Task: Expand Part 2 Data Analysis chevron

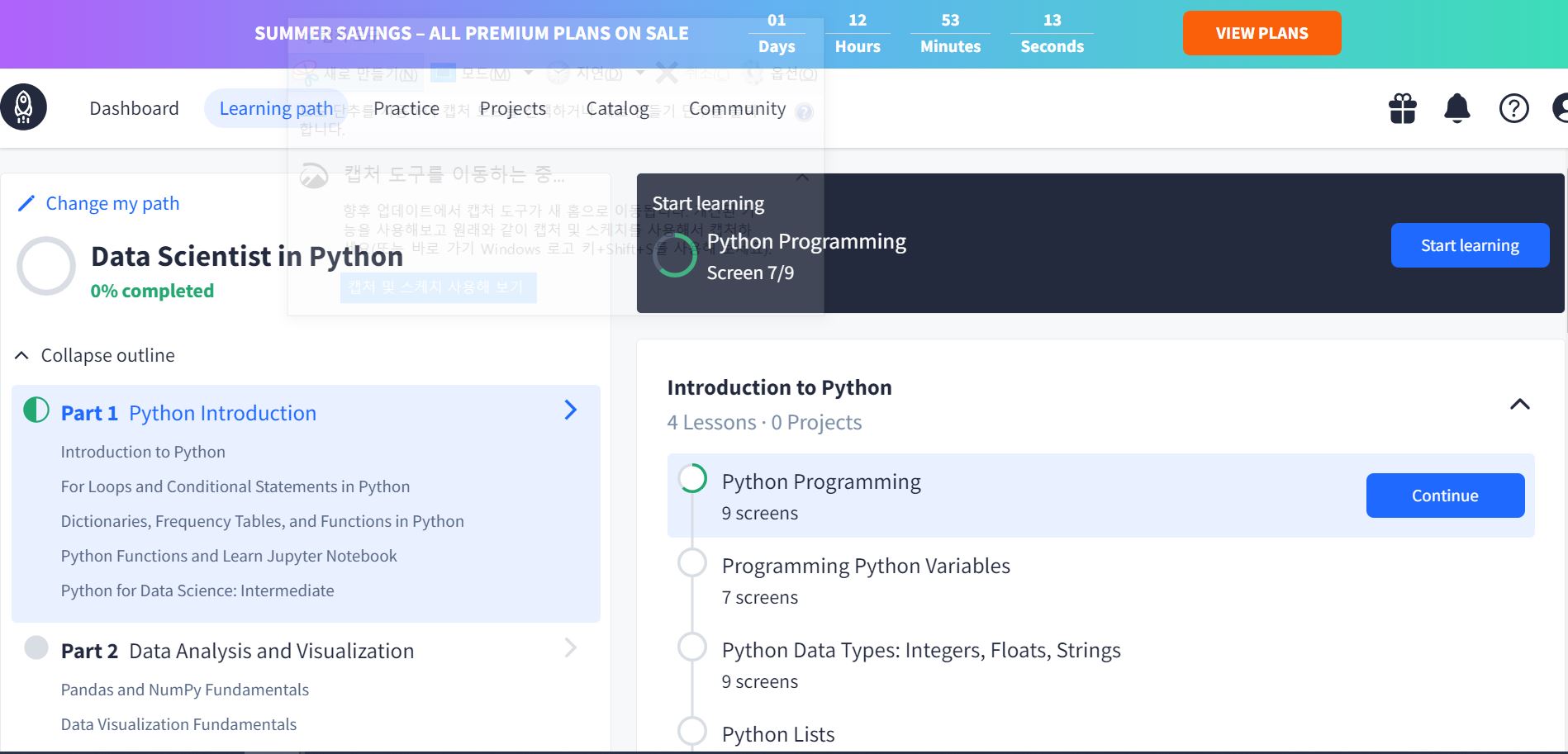Action: tap(571, 647)
